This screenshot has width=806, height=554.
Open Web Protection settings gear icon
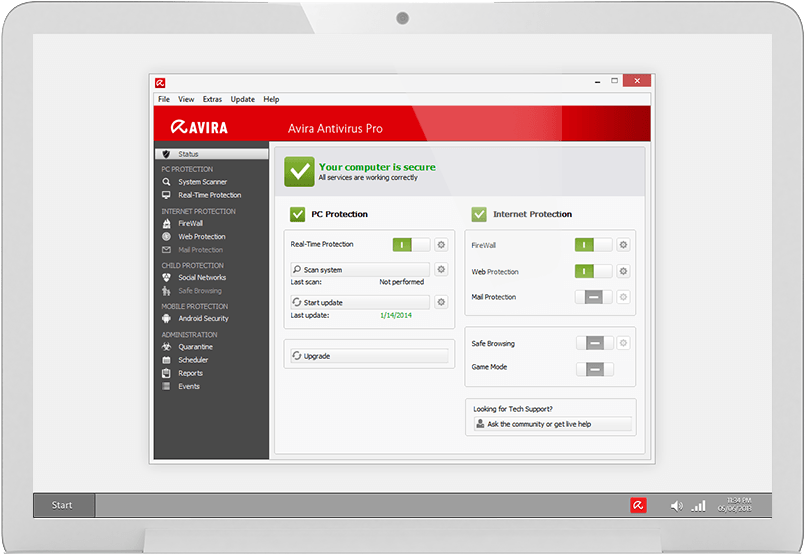(623, 271)
